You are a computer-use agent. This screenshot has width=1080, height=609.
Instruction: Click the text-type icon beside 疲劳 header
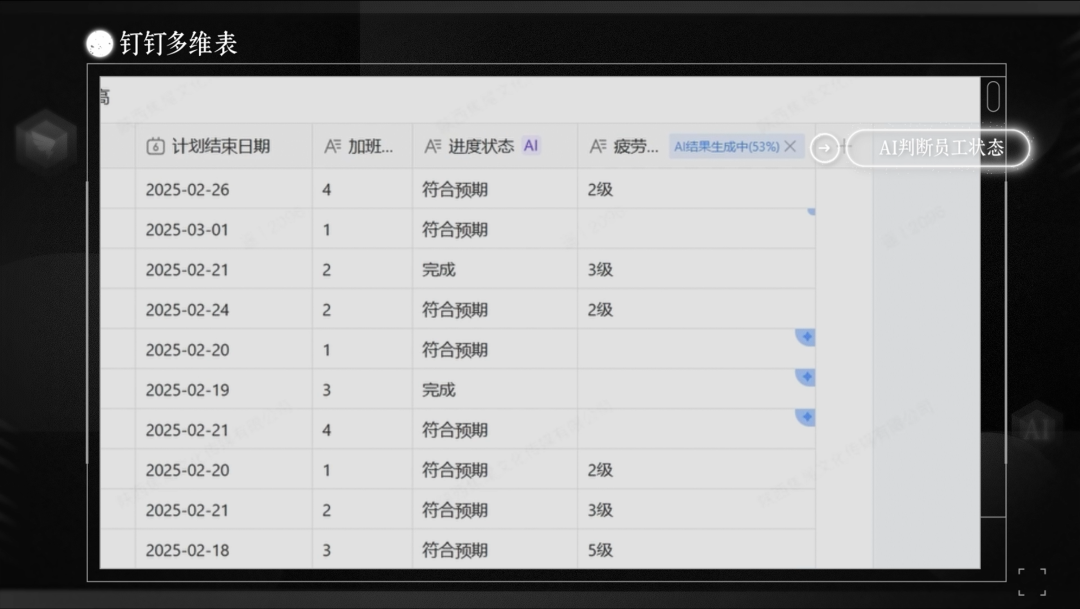pos(598,146)
